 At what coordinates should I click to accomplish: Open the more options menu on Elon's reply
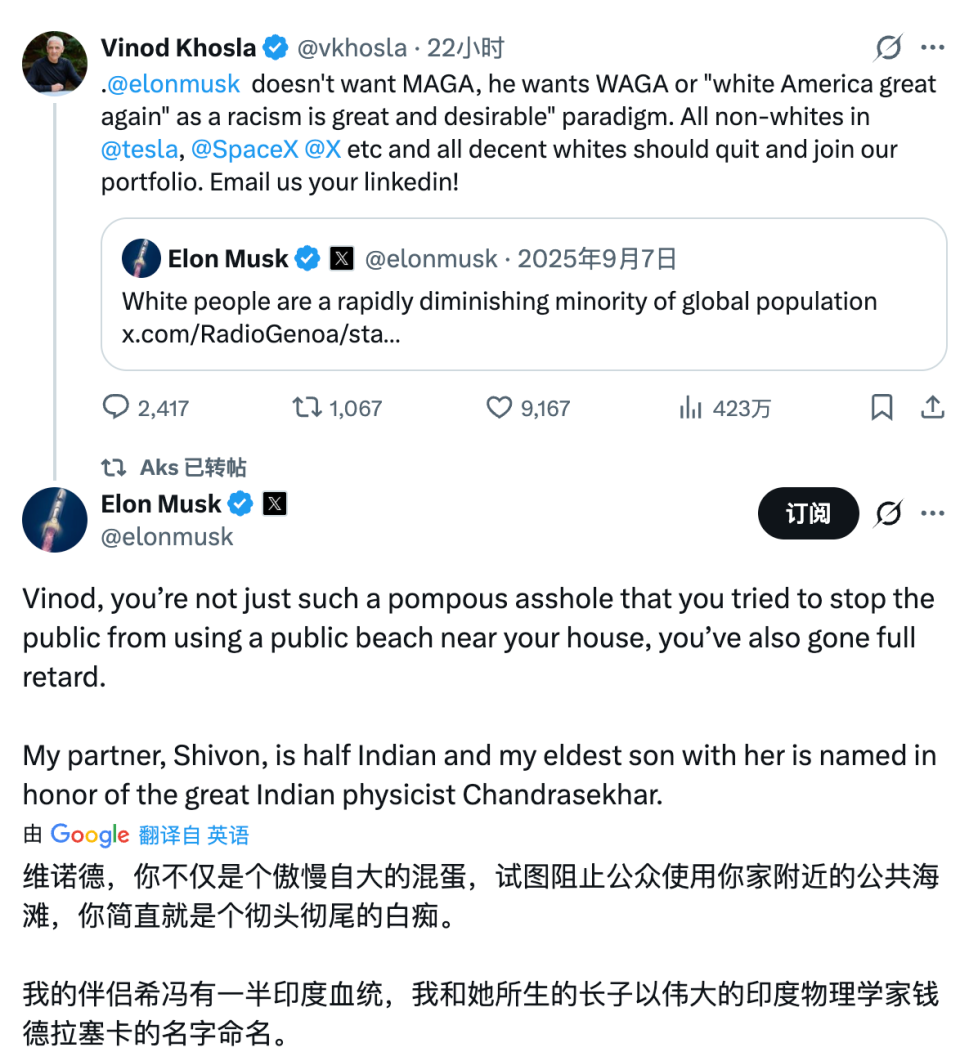pos(933,513)
